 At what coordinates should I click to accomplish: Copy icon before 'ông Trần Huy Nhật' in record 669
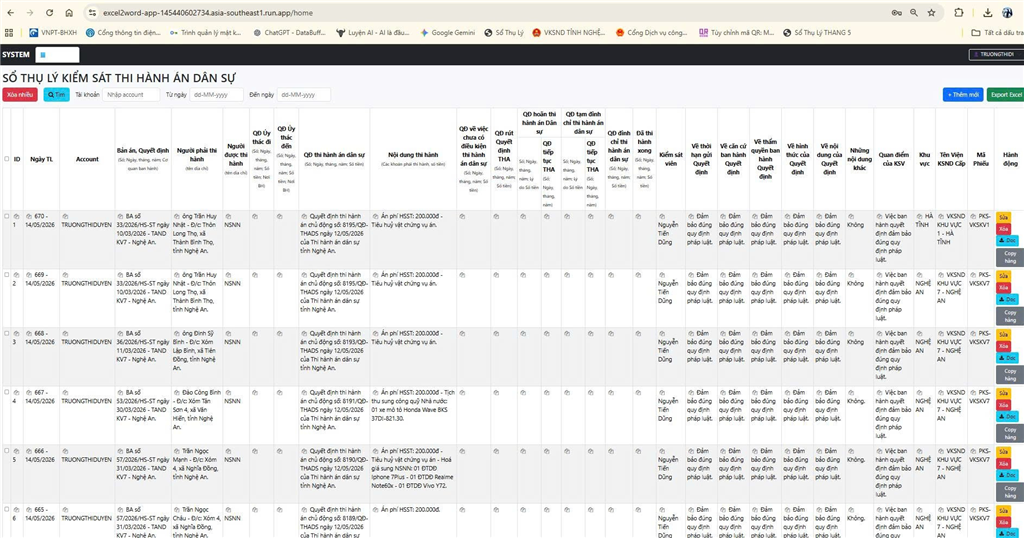tap(176, 275)
